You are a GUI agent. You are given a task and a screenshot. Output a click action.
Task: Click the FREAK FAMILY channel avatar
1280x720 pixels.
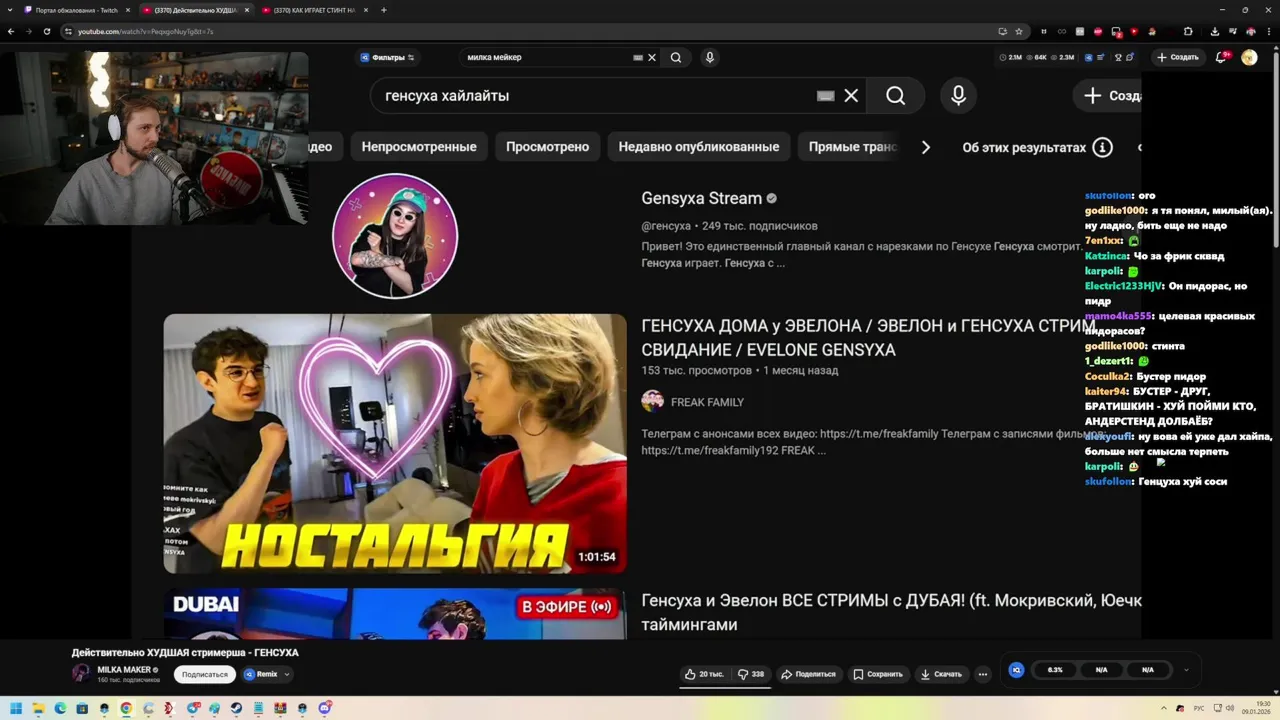(x=653, y=402)
